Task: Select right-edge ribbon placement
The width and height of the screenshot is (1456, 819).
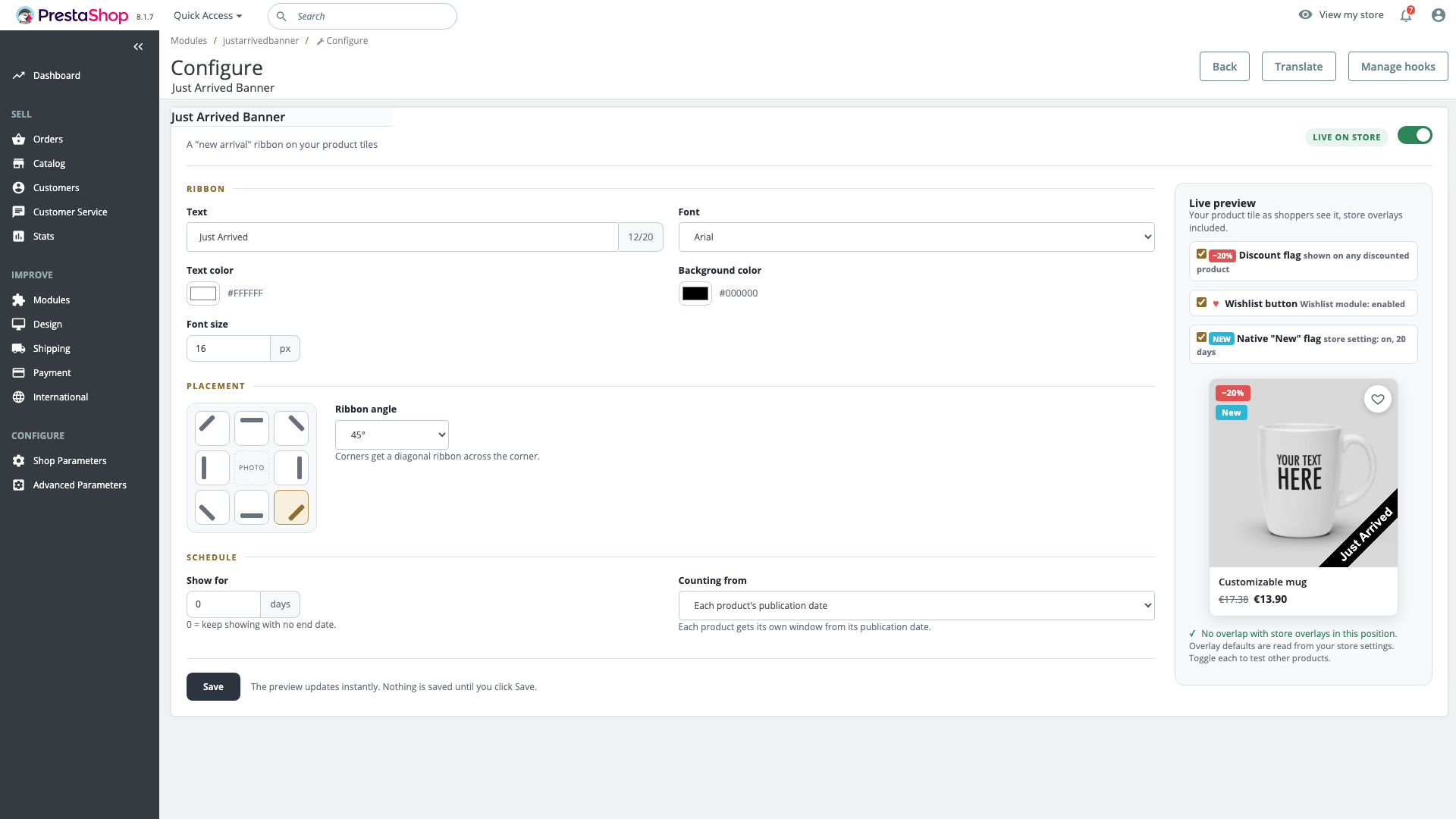Action: (x=291, y=468)
